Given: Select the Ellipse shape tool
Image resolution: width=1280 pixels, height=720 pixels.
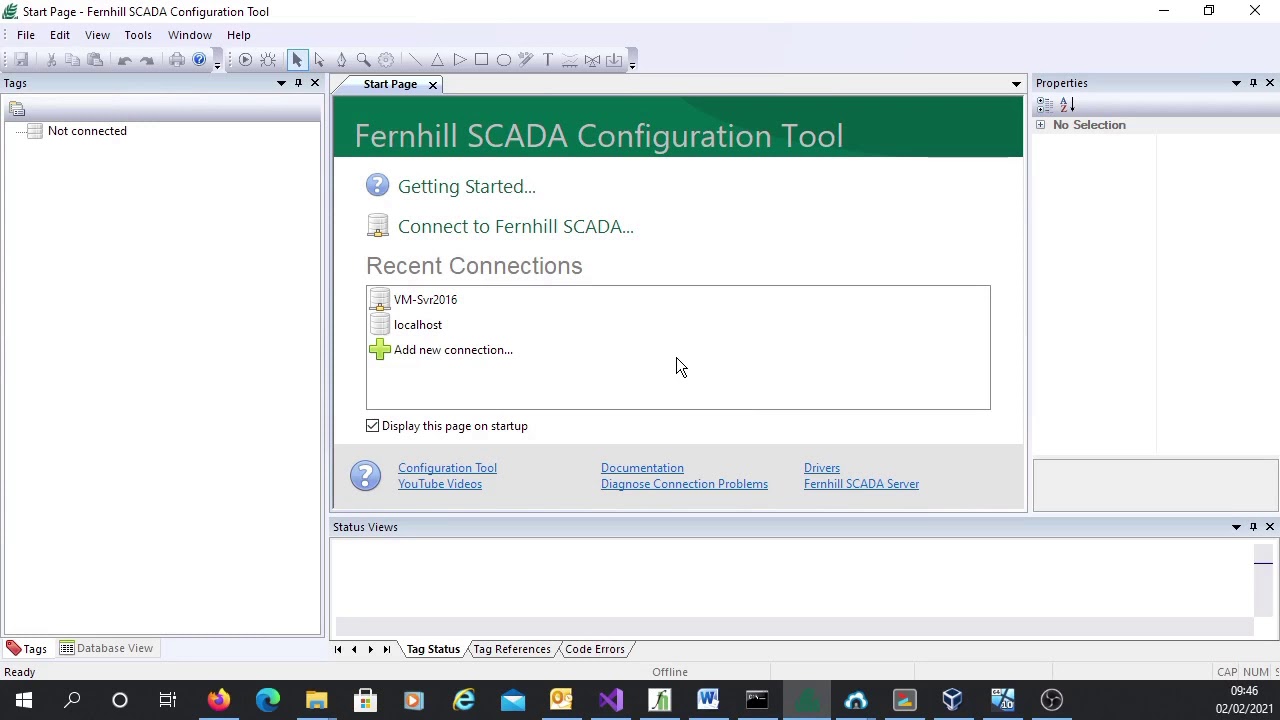Looking at the screenshot, I should pos(504,60).
